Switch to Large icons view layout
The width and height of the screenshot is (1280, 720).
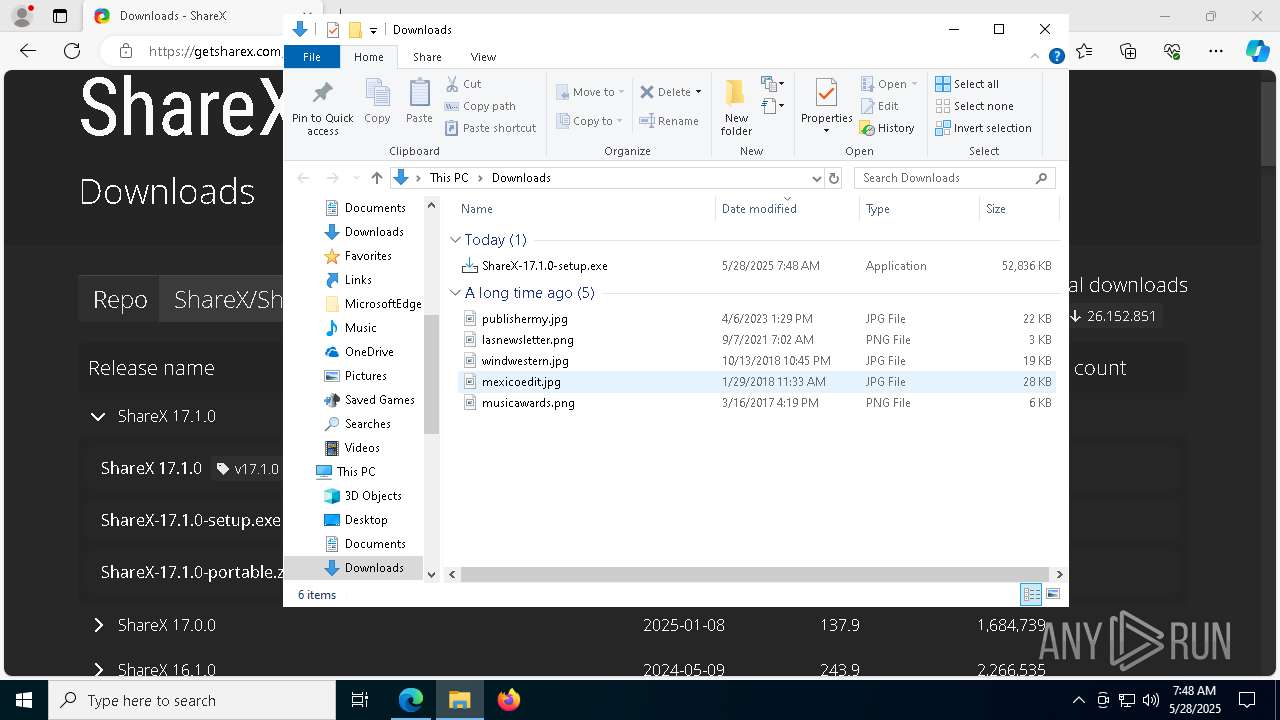[x=1052, y=594]
